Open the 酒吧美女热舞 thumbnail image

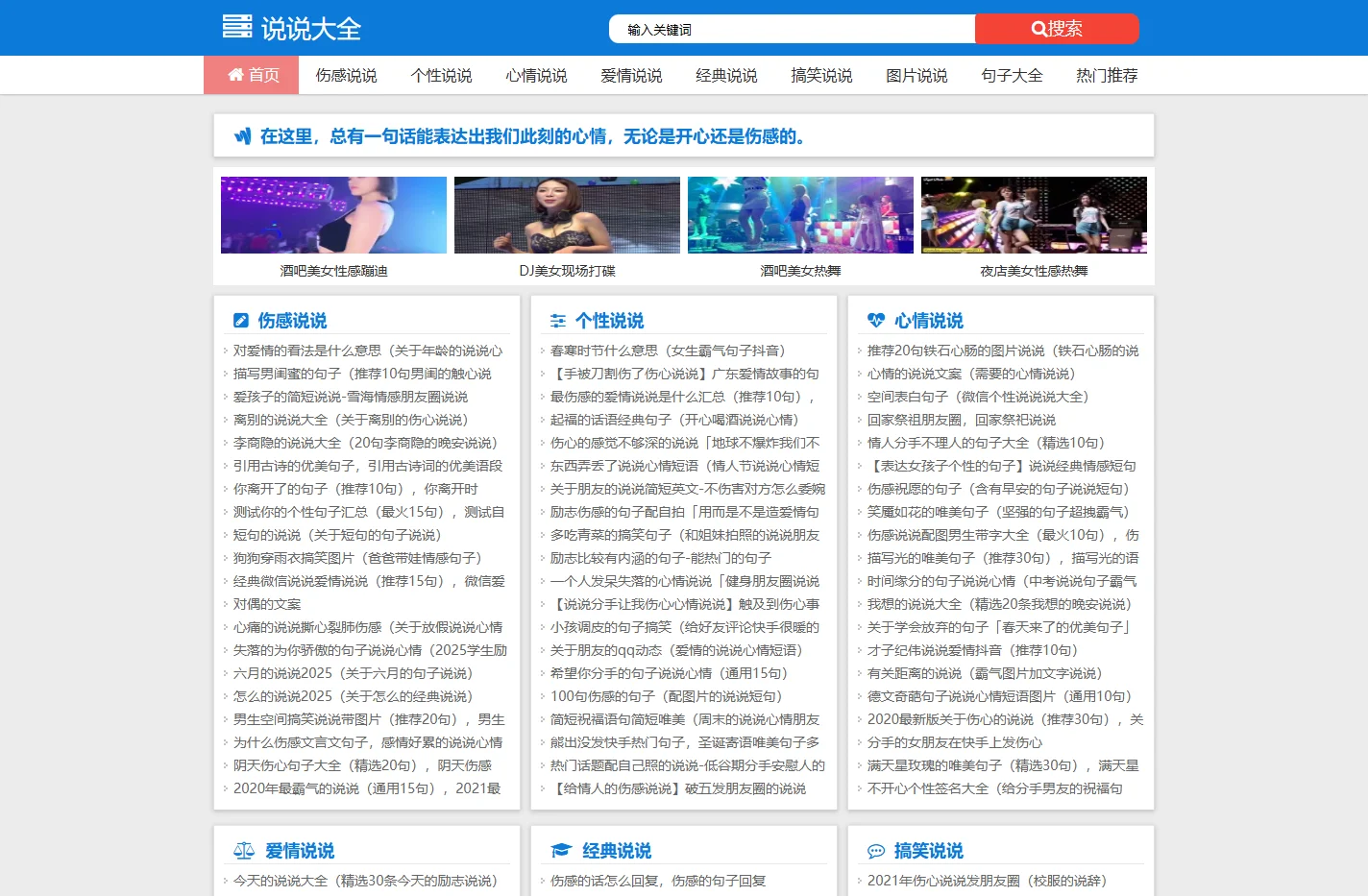tap(801, 215)
